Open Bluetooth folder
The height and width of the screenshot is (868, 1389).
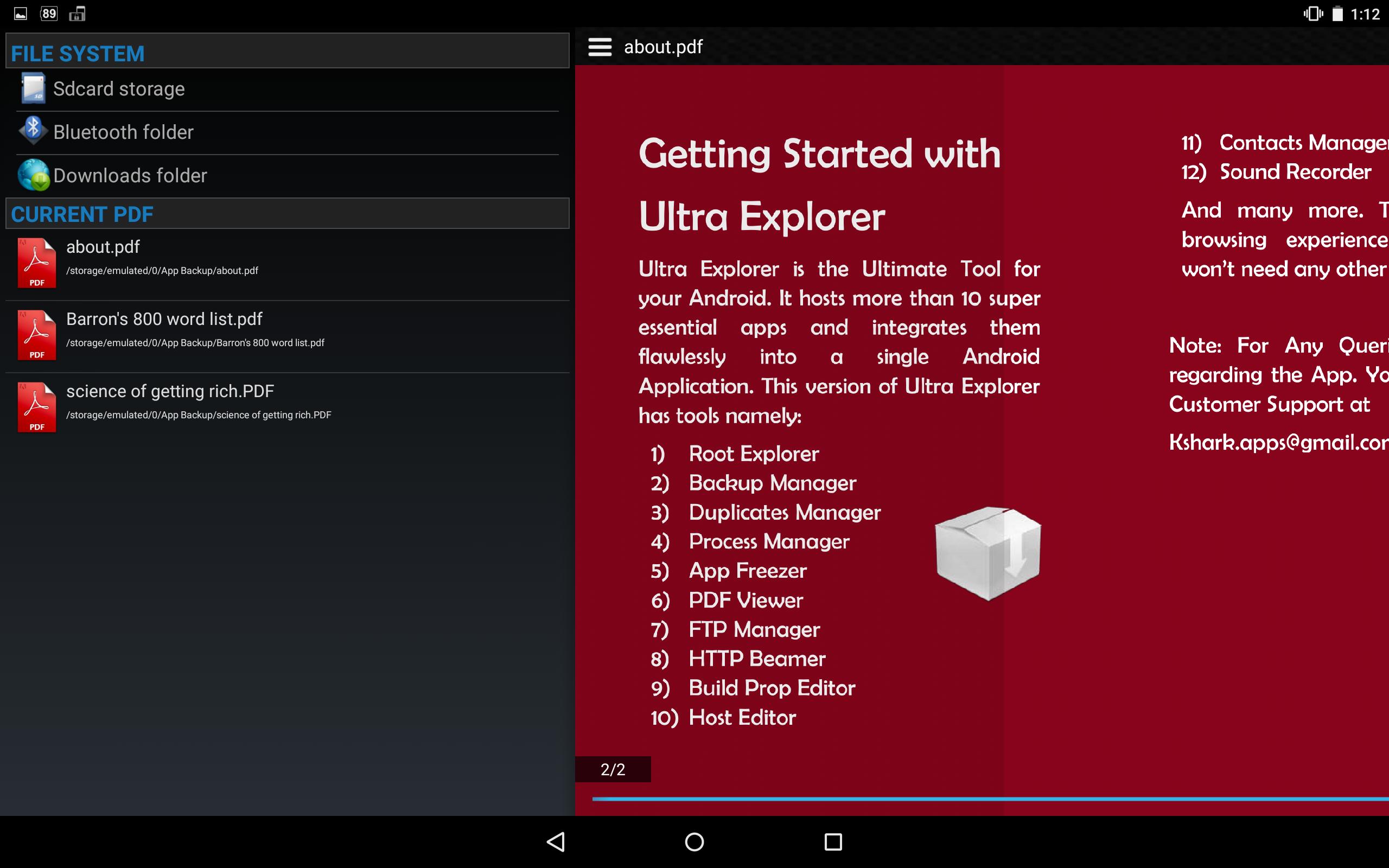[287, 132]
